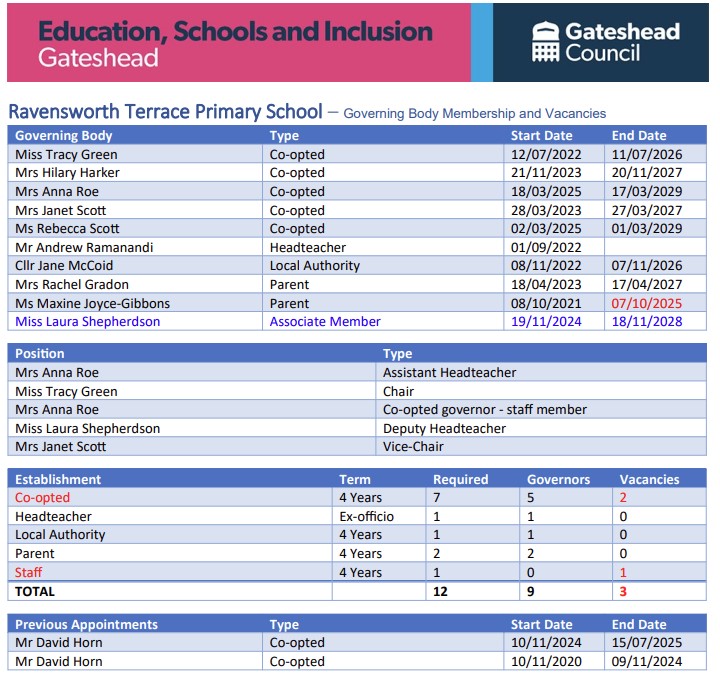Screen dimensions: 720x680
Task: Select the 'Associate Member' type
Action: click(x=325, y=321)
